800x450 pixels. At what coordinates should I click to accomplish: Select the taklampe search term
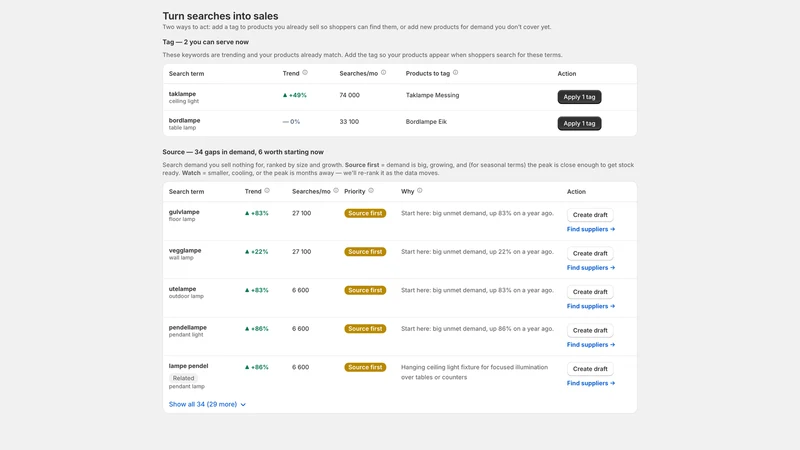pos(182,94)
